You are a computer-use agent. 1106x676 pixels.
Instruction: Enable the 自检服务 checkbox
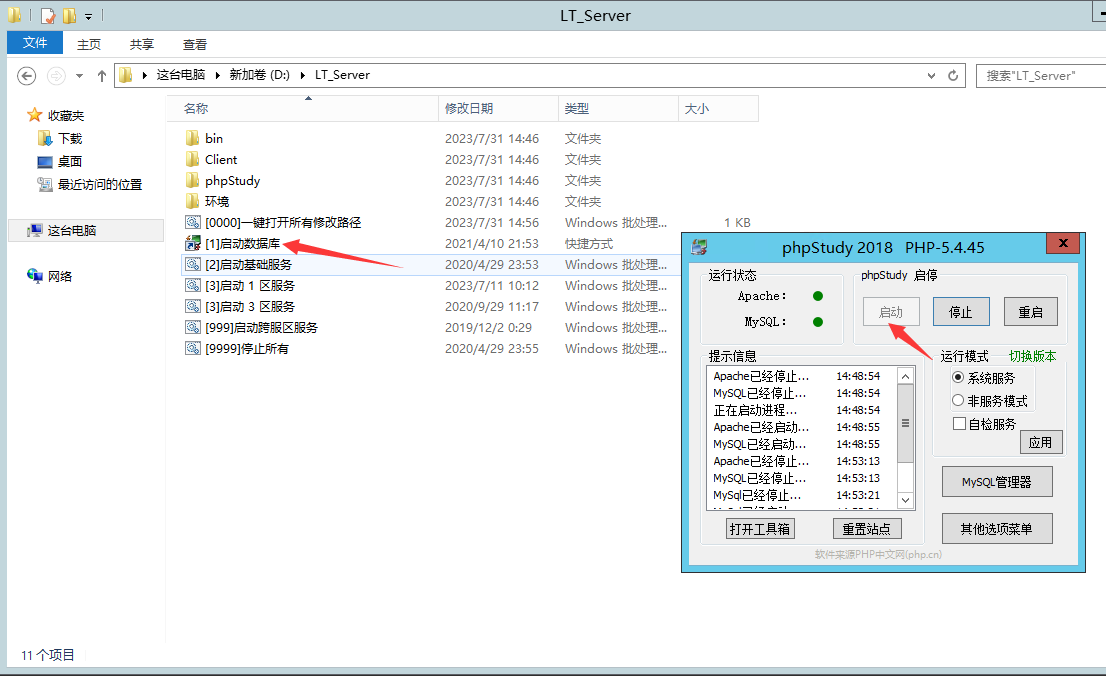pos(959,424)
